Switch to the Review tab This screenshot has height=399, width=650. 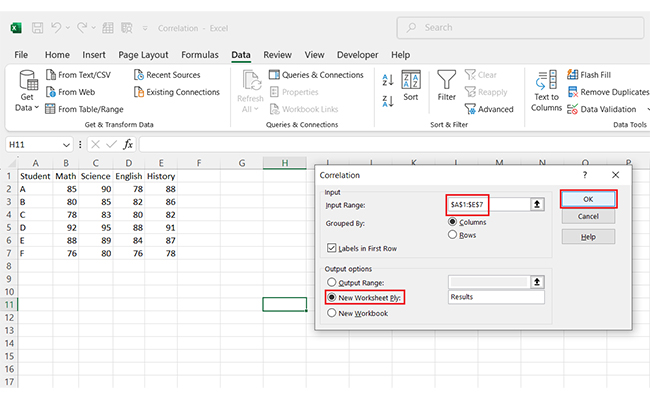[277, 55]
